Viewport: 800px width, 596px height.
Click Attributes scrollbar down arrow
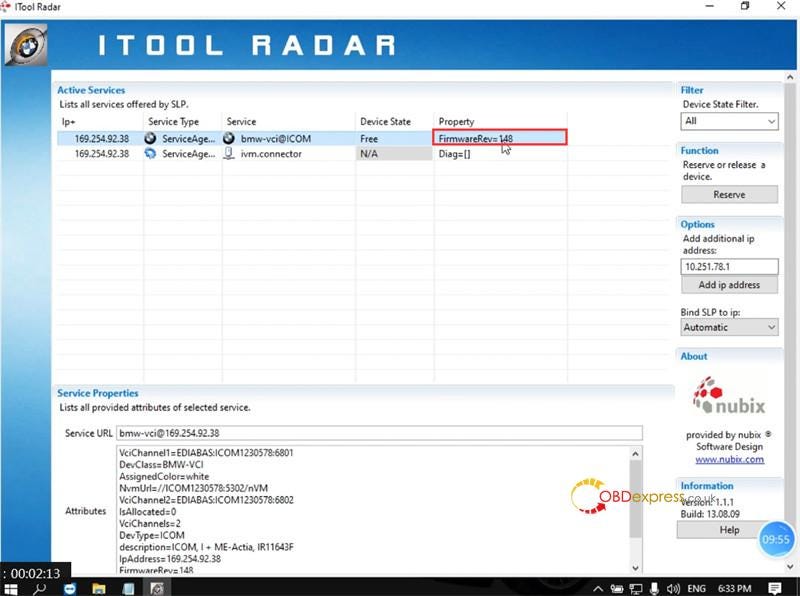tap(635, 567)
